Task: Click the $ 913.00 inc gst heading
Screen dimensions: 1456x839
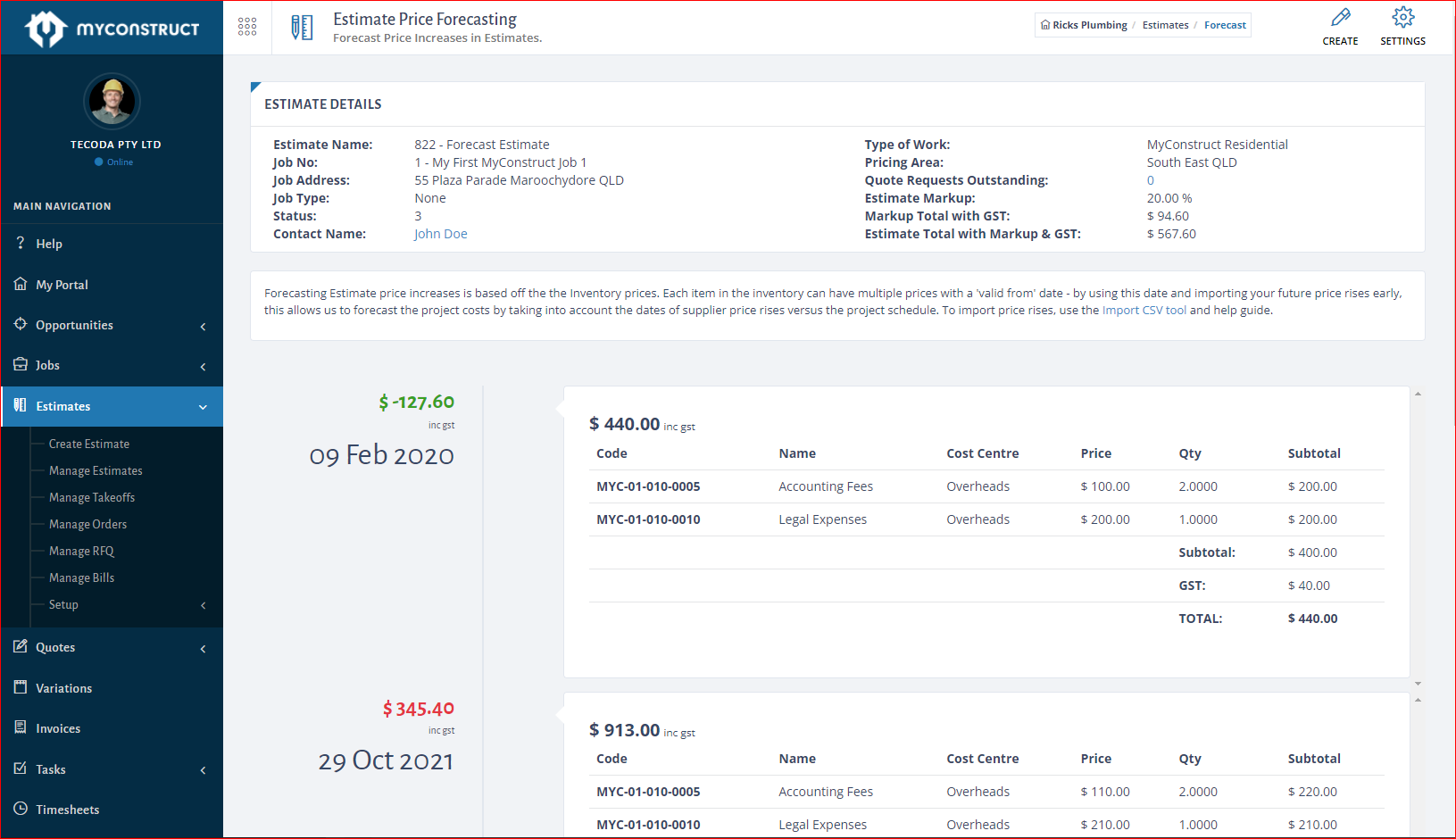Action: (642, 730)
